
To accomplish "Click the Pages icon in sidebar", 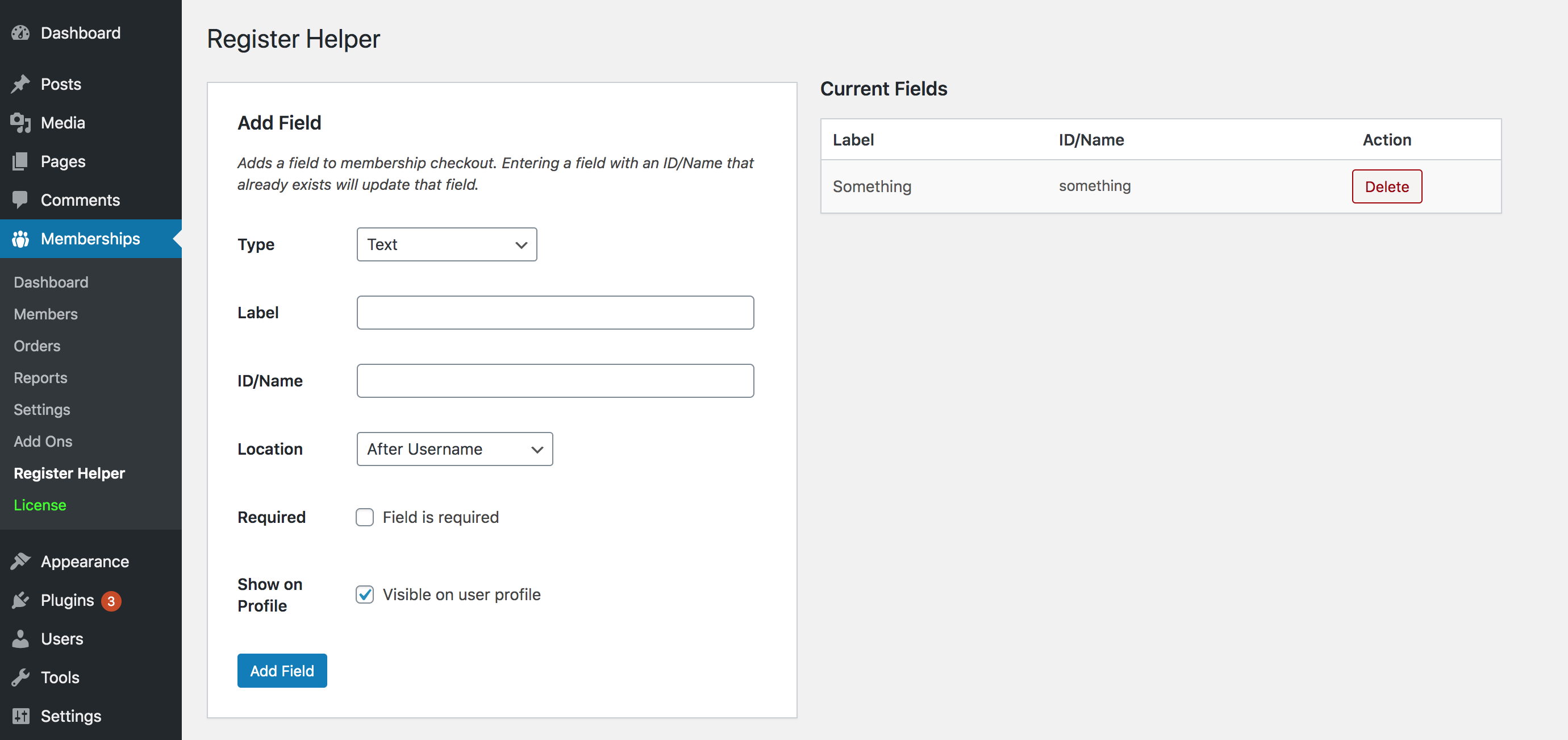I will 20,161.
